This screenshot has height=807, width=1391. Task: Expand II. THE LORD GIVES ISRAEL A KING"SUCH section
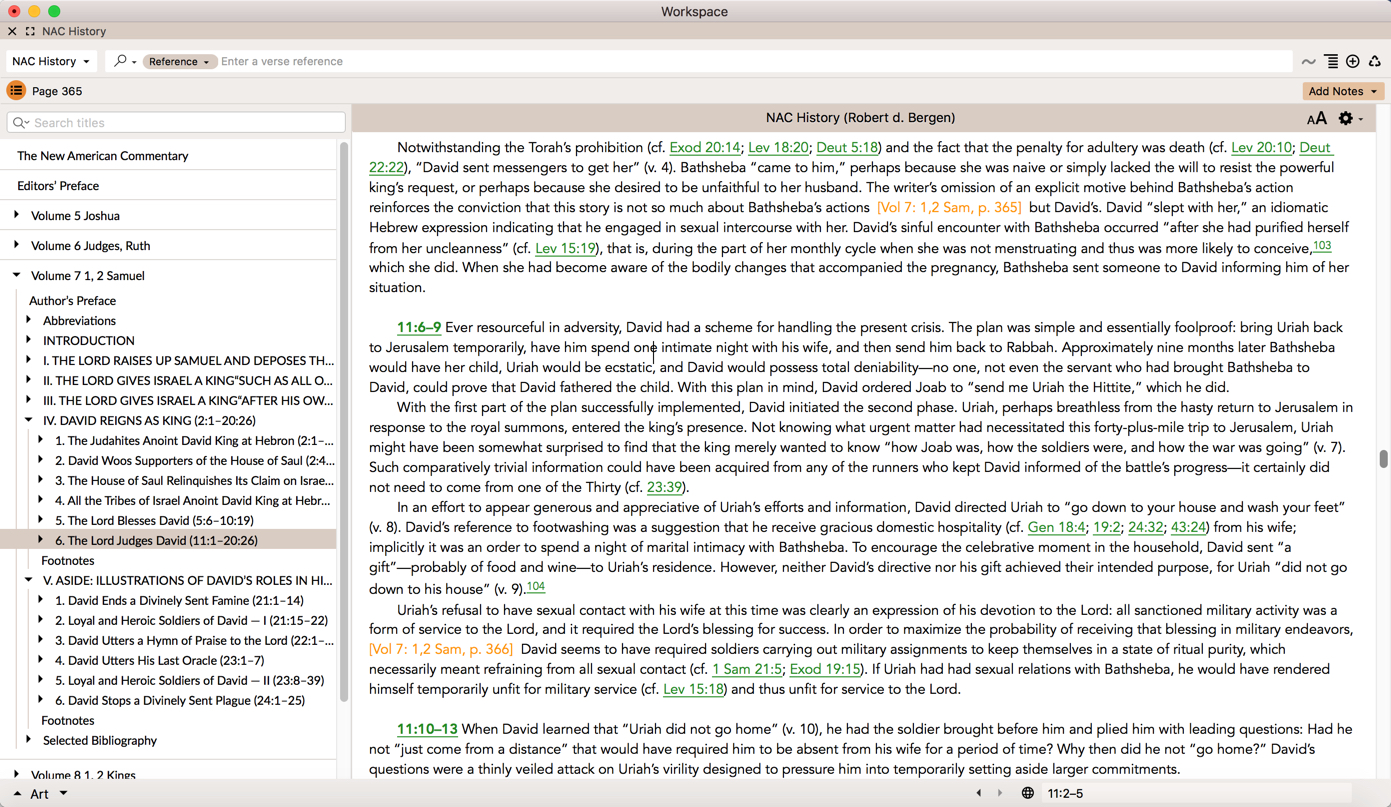coord(28,380)
